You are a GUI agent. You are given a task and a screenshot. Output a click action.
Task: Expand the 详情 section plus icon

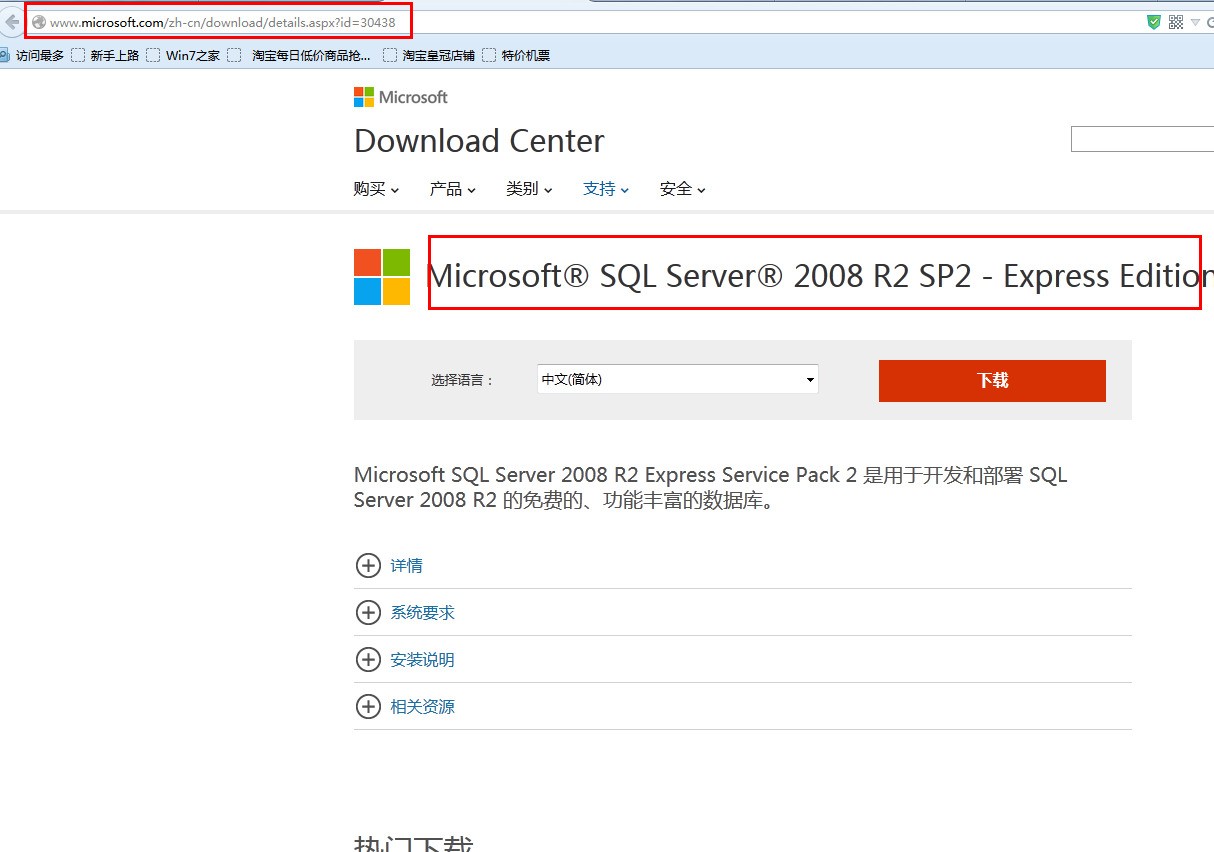point(368,565)
